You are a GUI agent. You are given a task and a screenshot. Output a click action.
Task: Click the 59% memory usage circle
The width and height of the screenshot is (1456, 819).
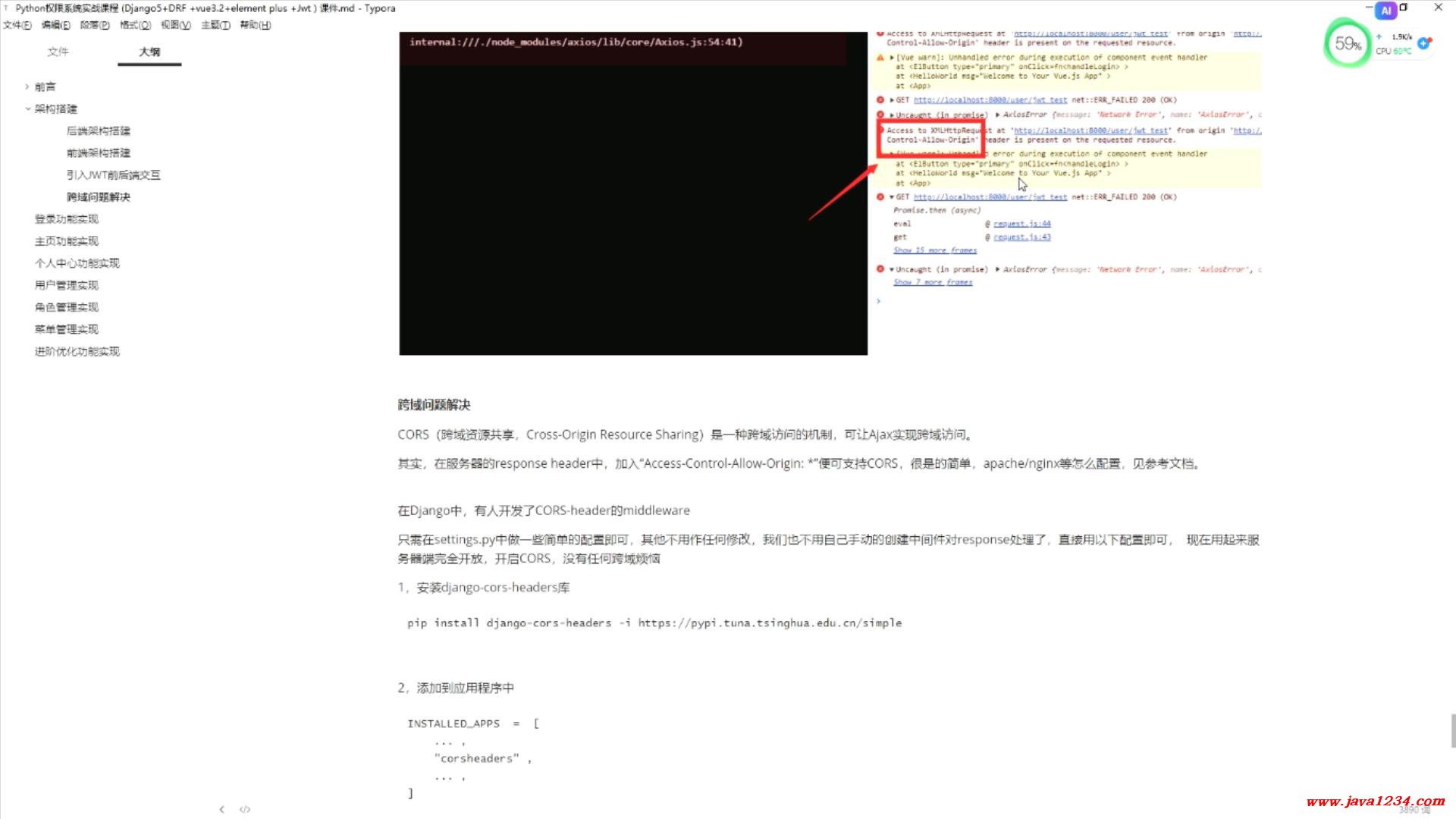point(1348,43)
